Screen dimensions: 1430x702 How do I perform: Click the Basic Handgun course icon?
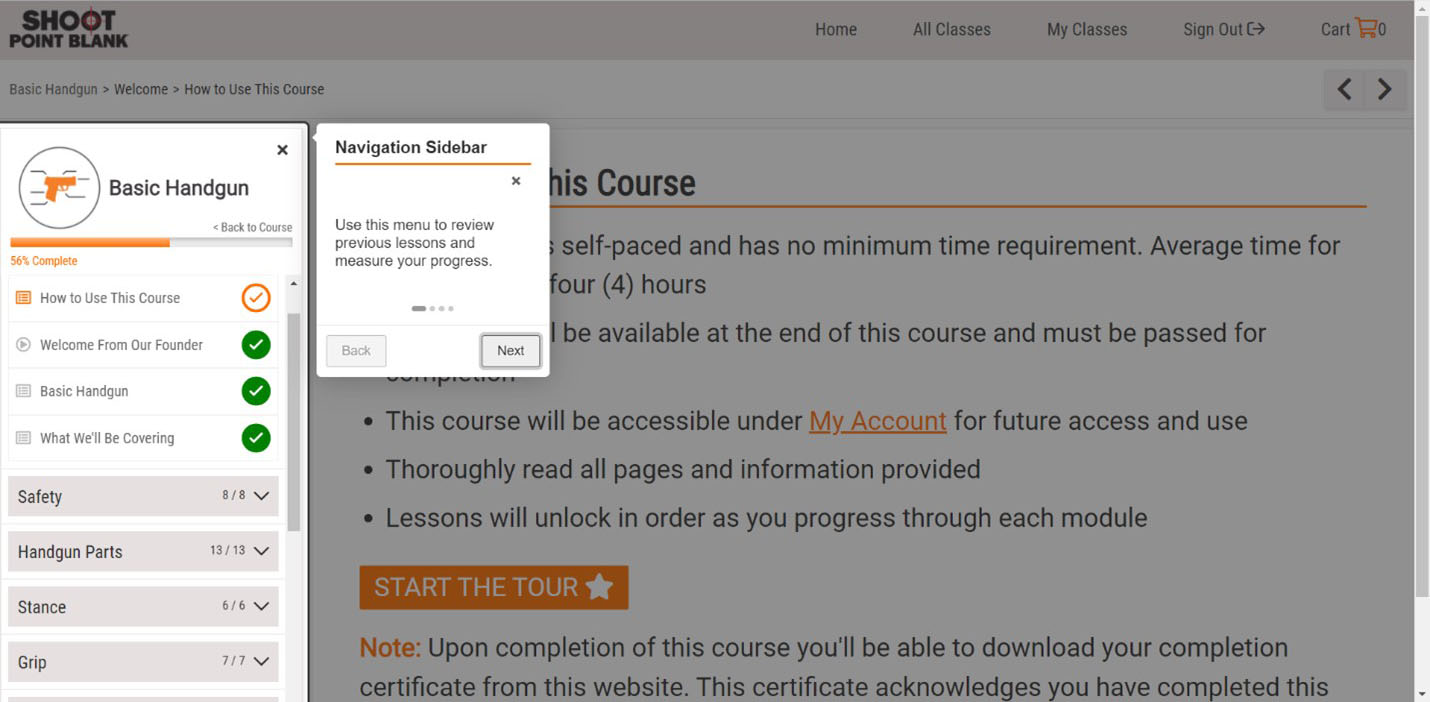click(x=59, y=188)
